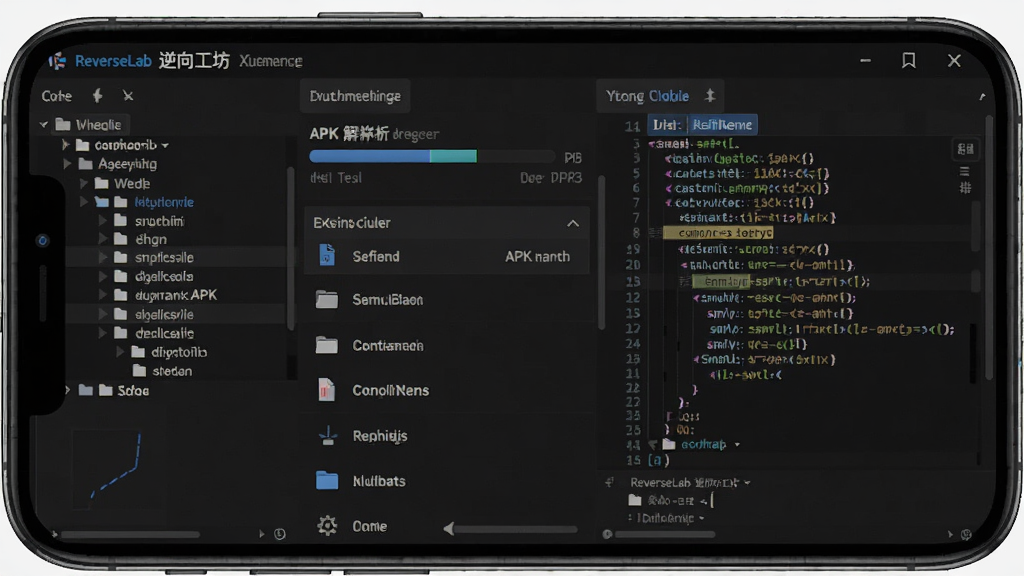Image resolution: width=1024 pixels, height=576 pixels.
Task: Switch to the ReitReme tab
Action: 722,125
